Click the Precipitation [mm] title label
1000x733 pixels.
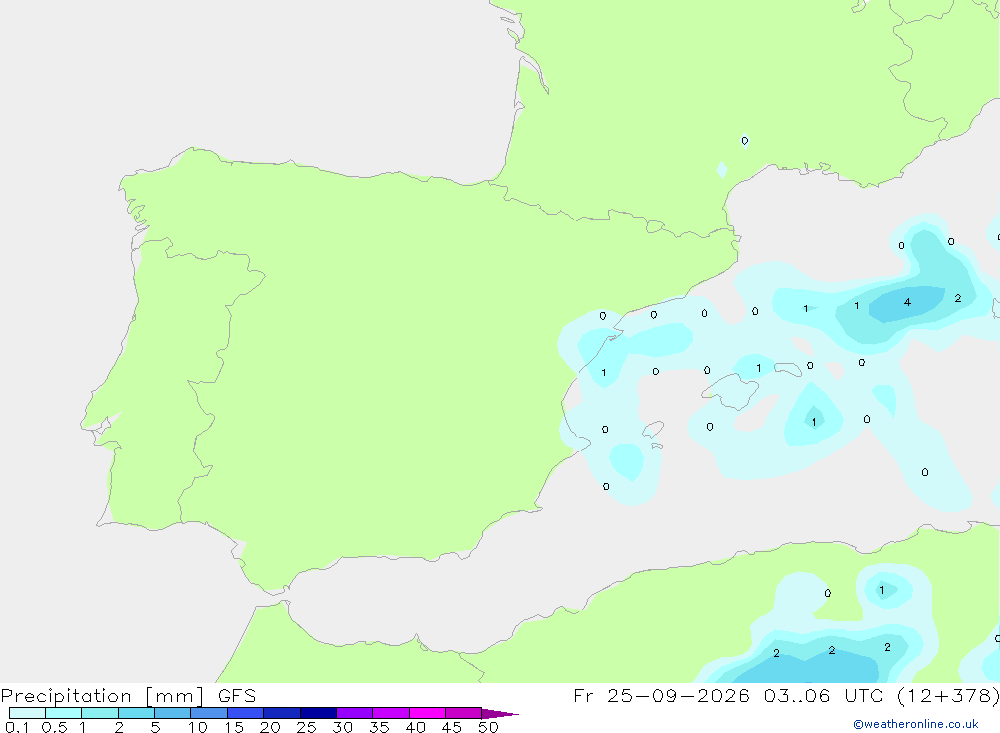click(x=102, y=695)
